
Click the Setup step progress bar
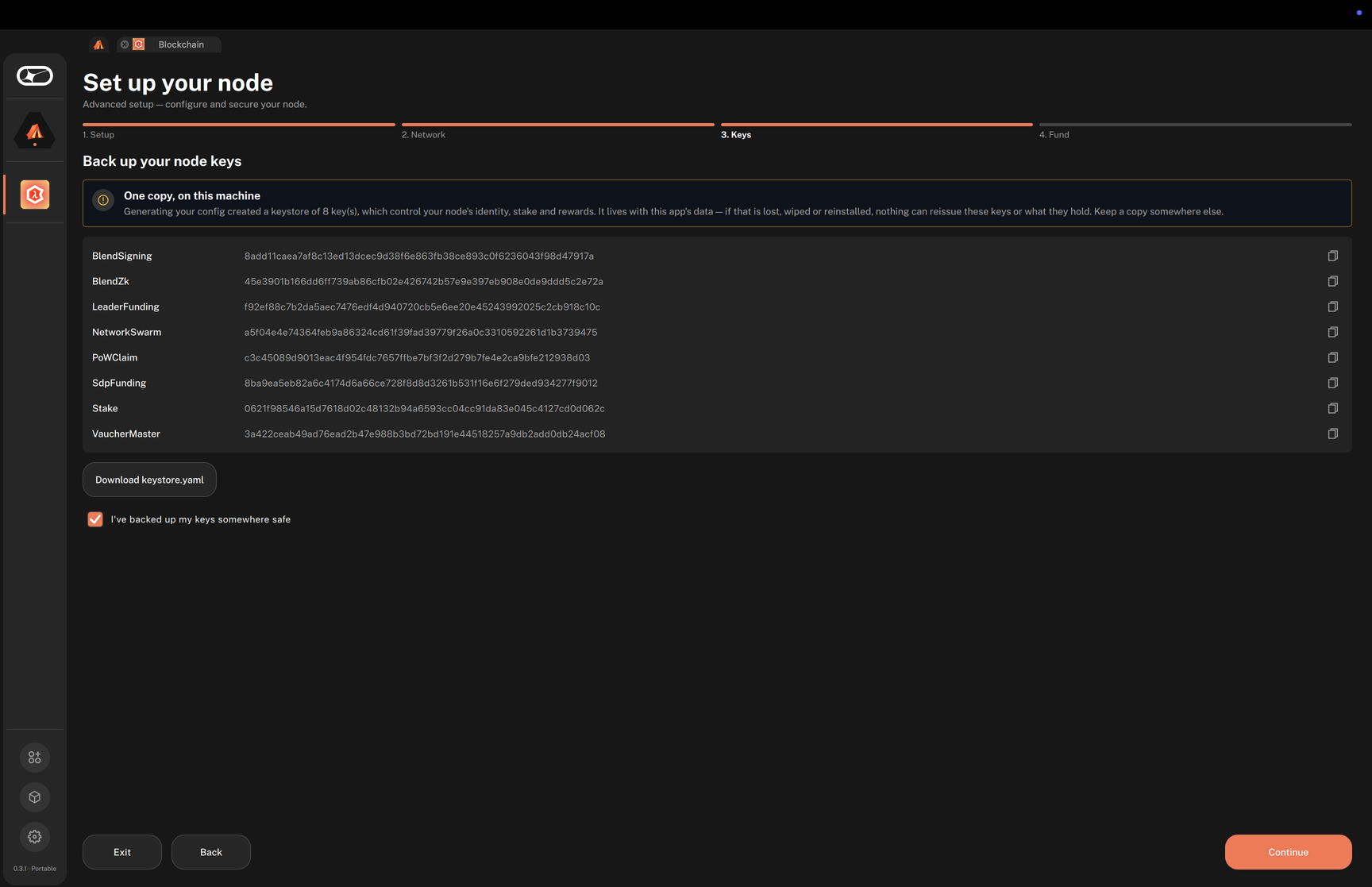coord(239,125)
